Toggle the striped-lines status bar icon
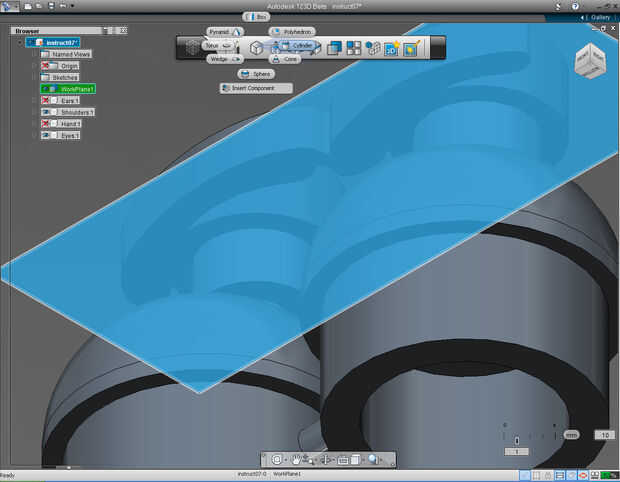Screen dimensions: 620x482 pyautogui.click(x=560, y=475)
